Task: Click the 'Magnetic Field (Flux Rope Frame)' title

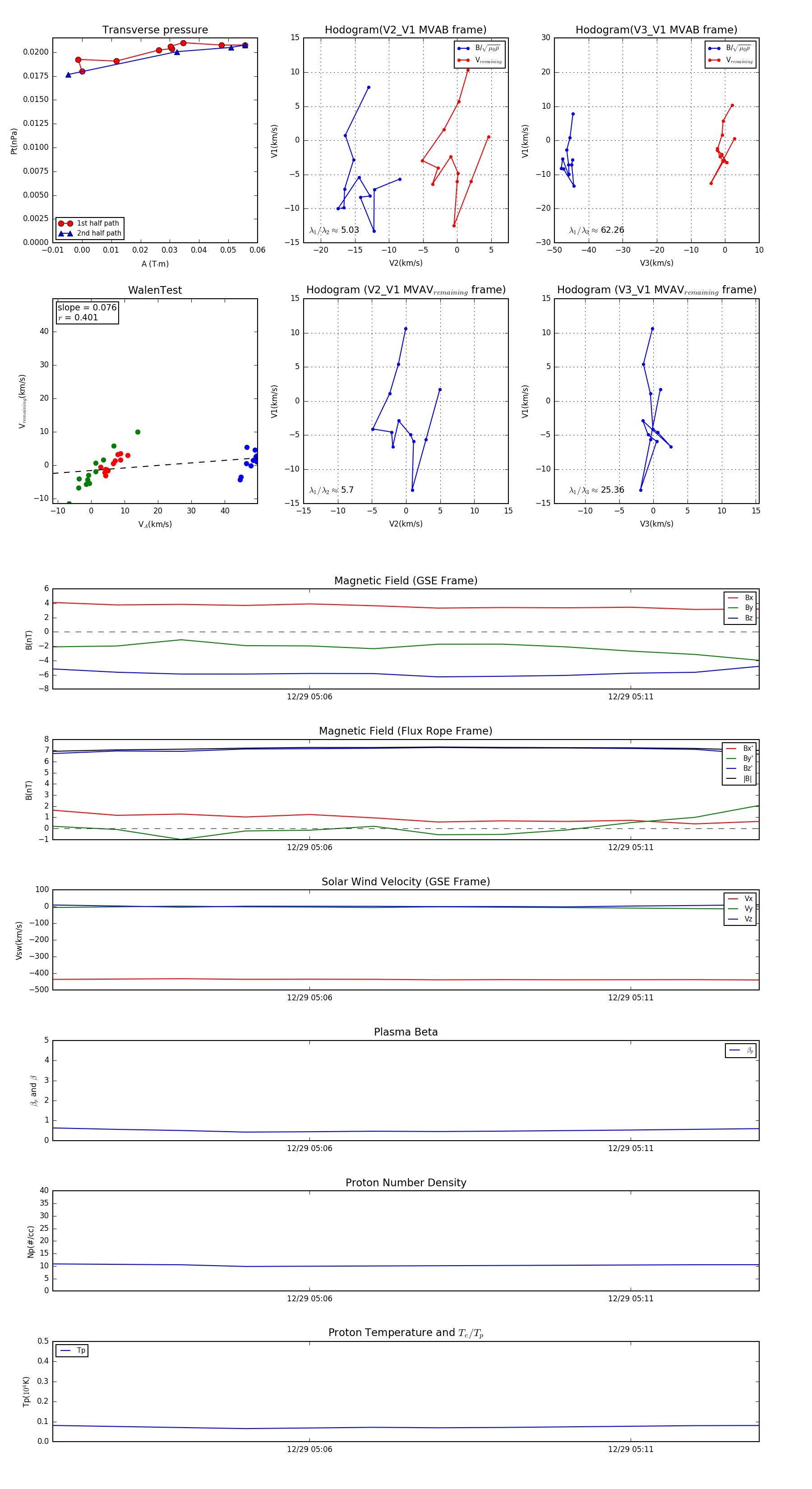Action: 406,731
